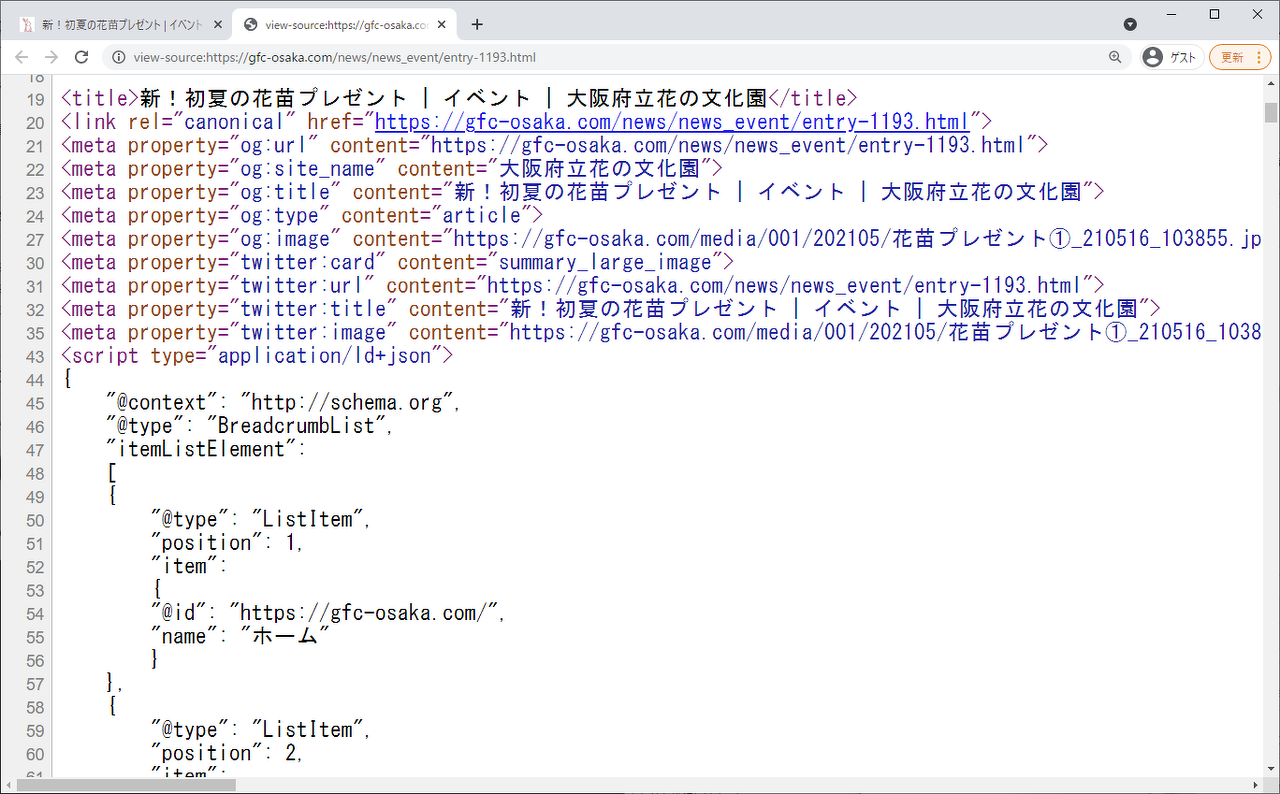
Task: Reload the page with refresh icon
Action: pos(82,57)
